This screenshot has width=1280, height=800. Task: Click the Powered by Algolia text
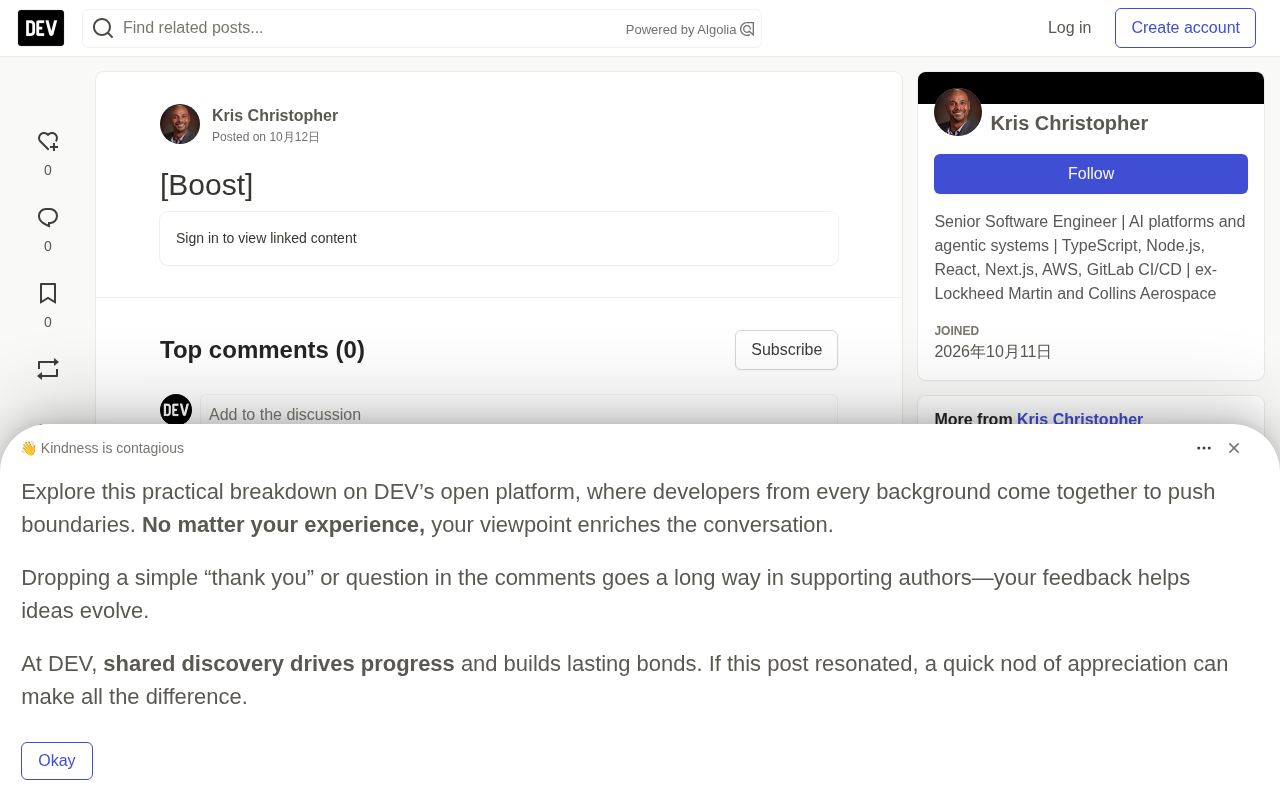681,30
